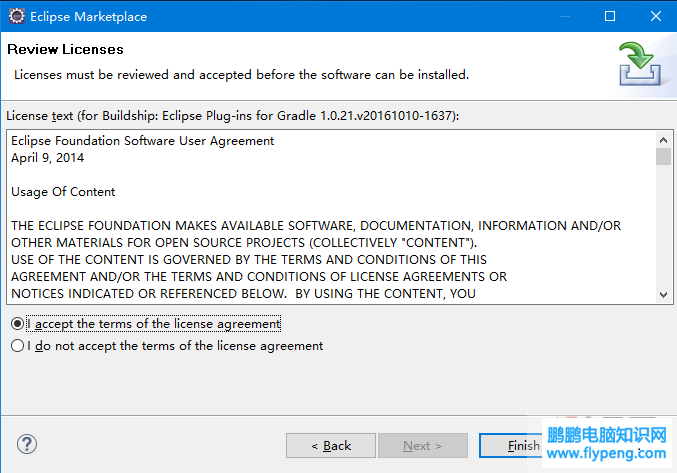
Task: Select I do not accept the terms
Action: coord(17,346)
